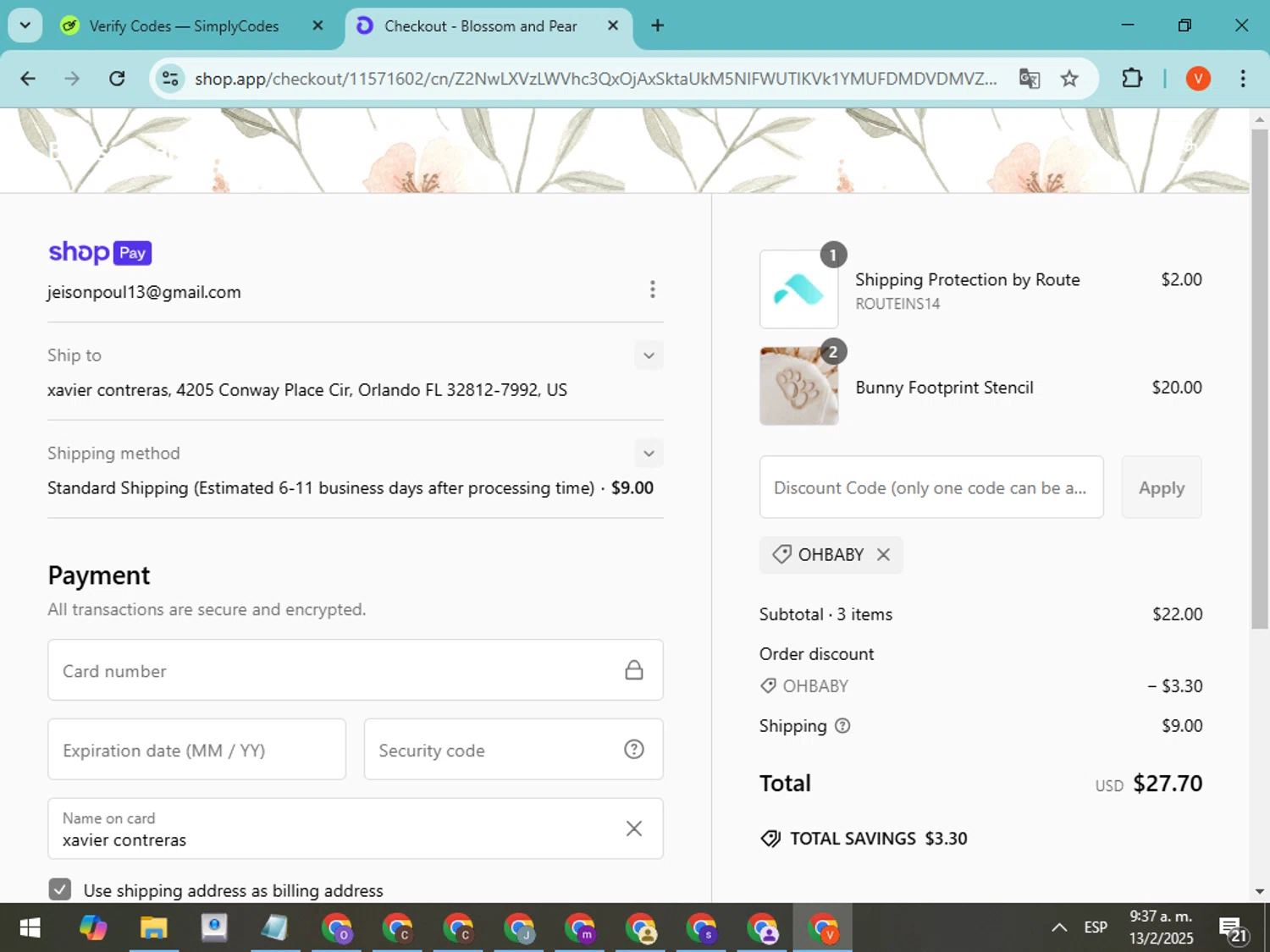Bookmark this page with the star icon
The width and height of the screenshot is (1270, 952).
pyautogui.click(x=1069, y=79)
